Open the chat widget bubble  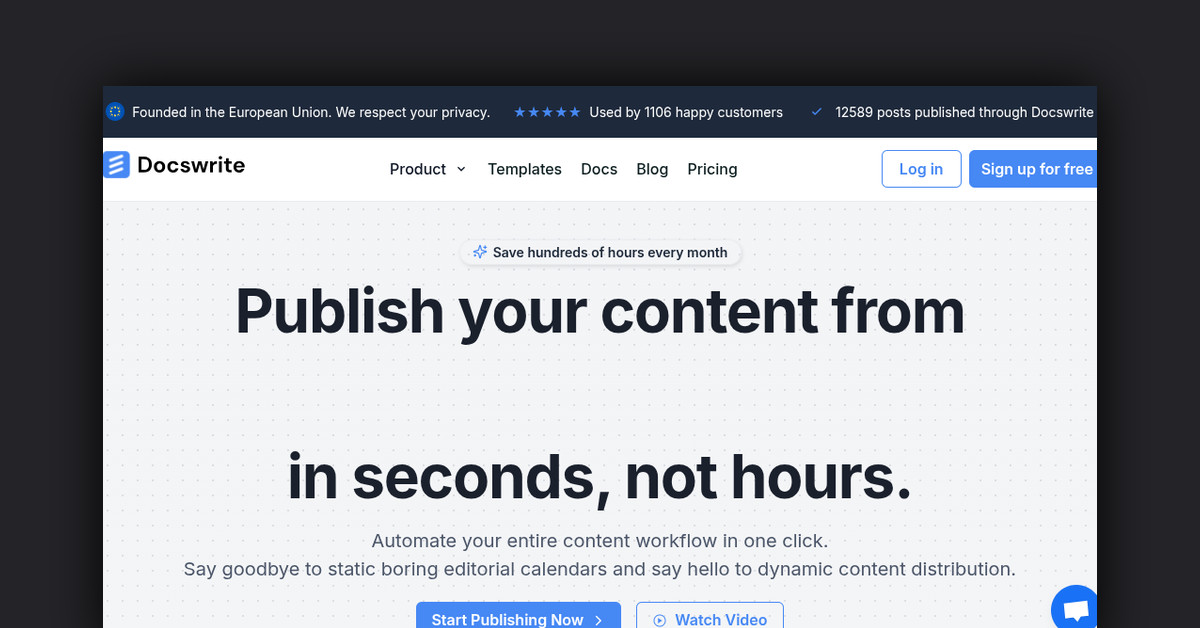coord(1074,607)
